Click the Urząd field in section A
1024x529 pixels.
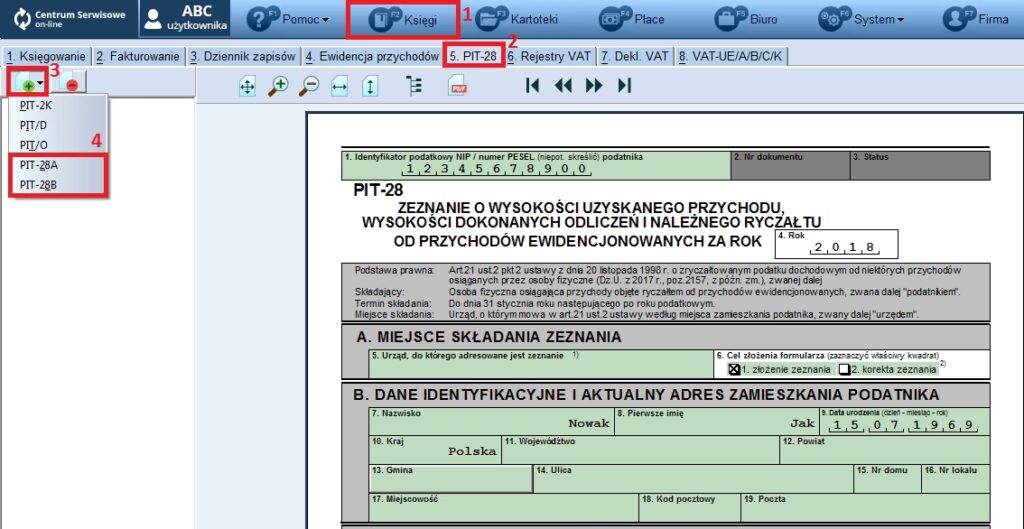click(540, 364)
